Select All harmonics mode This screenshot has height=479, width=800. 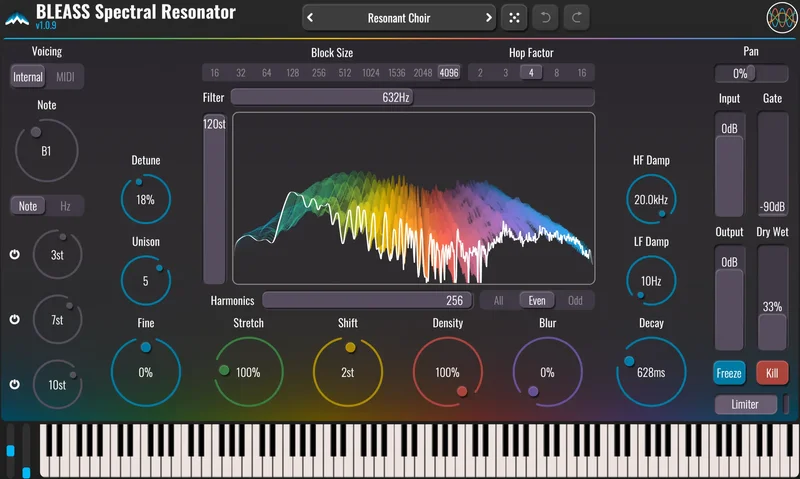click(x=498, y=300)
